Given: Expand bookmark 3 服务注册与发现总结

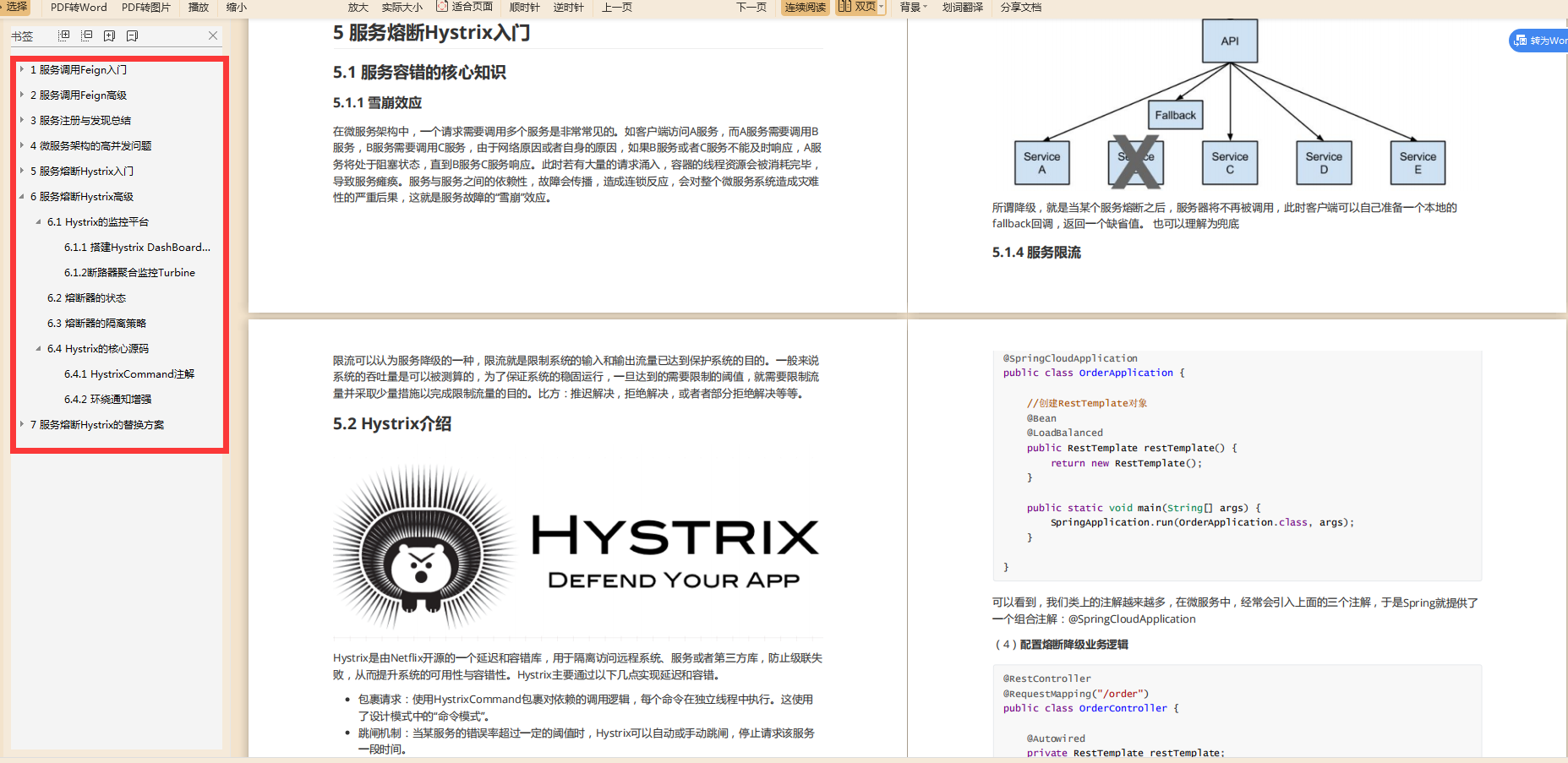Looking at the screenshot, I should click(22, 120).
